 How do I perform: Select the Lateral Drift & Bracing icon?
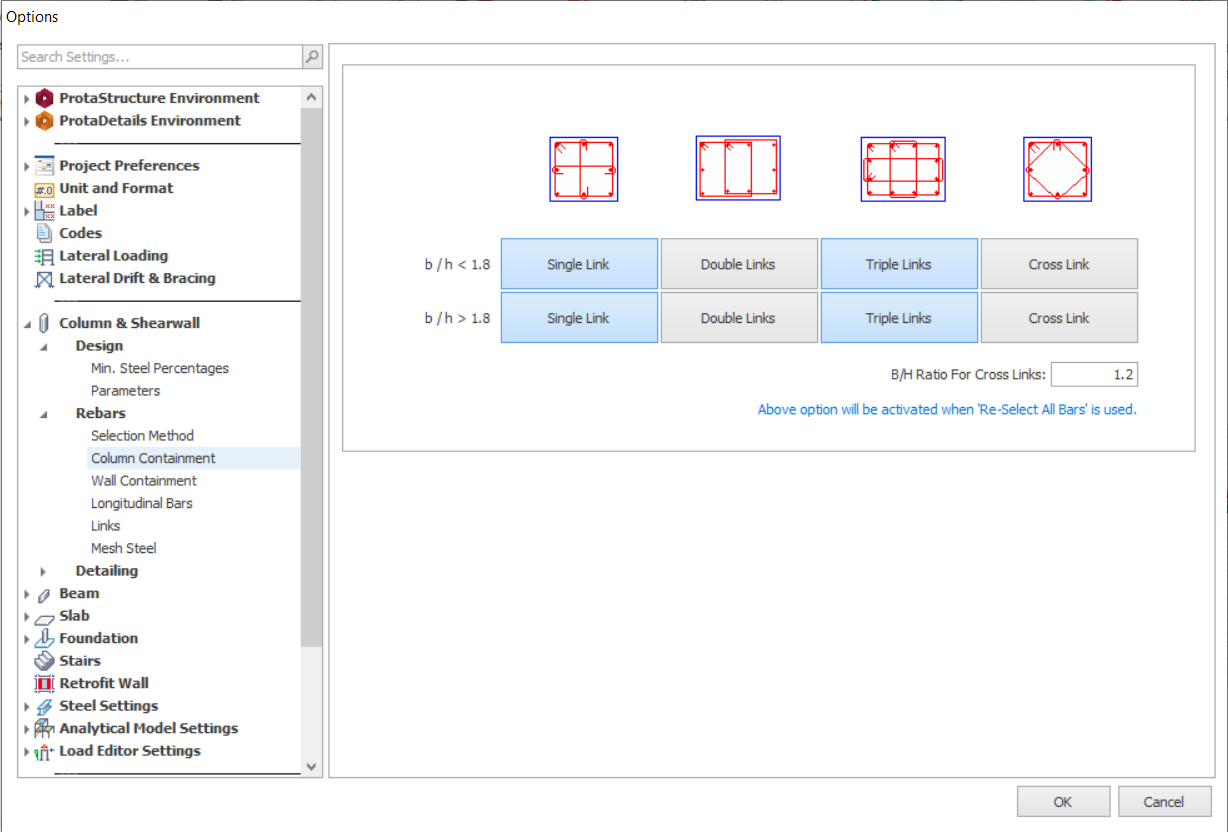(44, 279)
